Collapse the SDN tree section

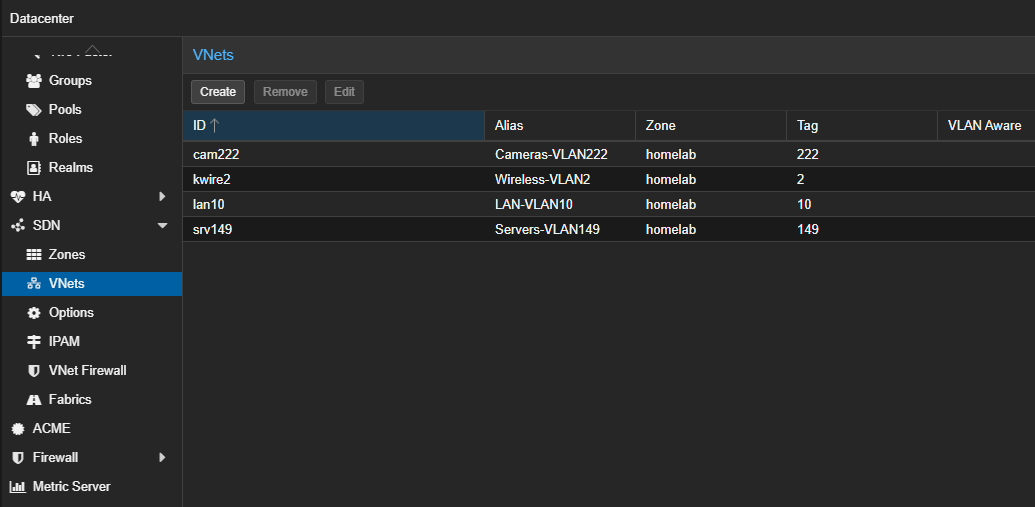162,226
